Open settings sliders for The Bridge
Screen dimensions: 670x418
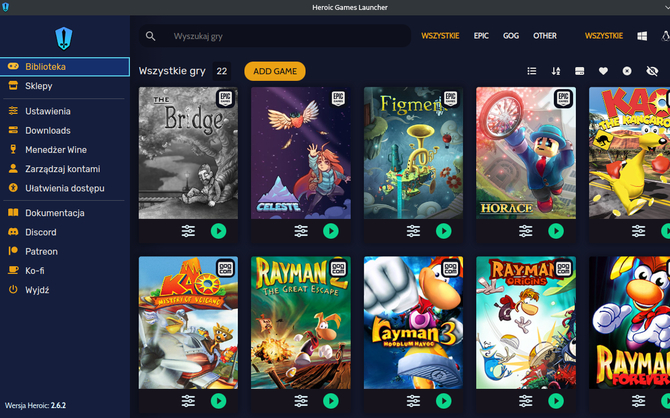pos(188,231)
